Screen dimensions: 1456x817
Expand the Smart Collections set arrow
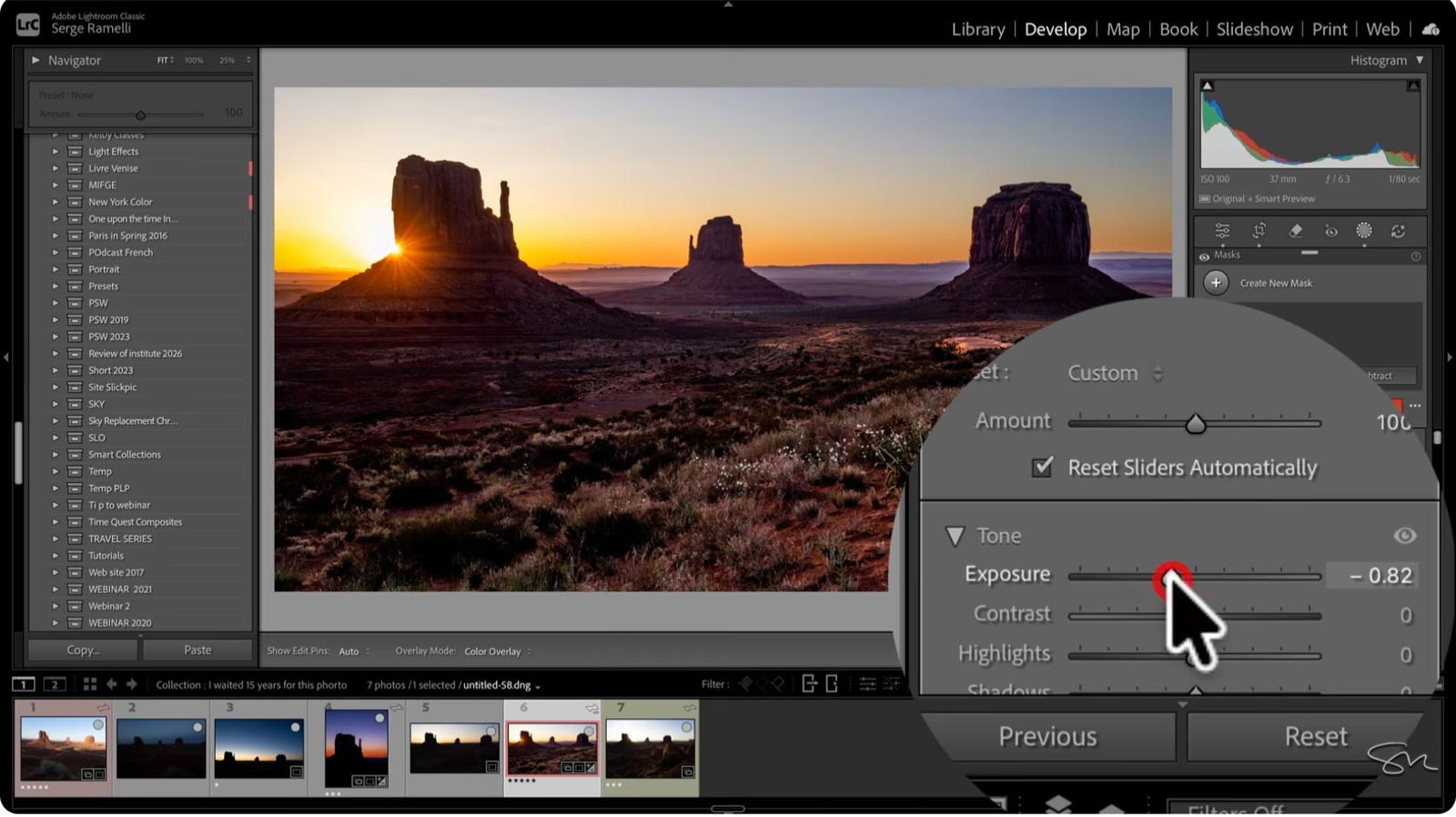(x=55, y=455)
